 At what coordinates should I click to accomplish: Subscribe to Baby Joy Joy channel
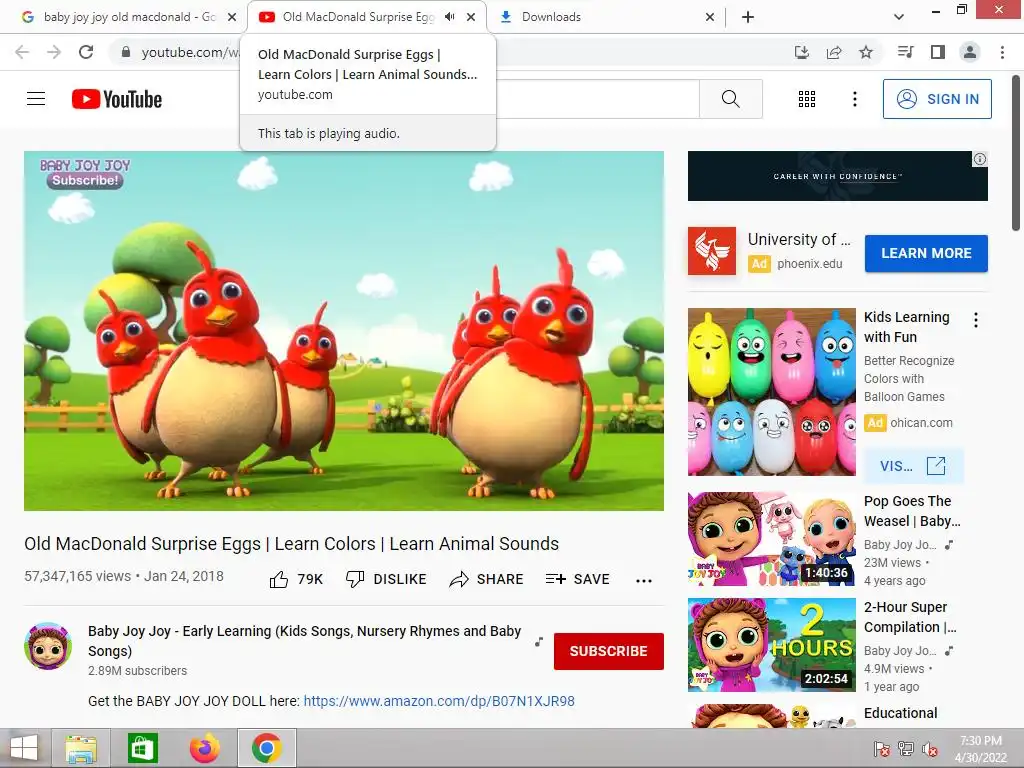click(609, 651)
